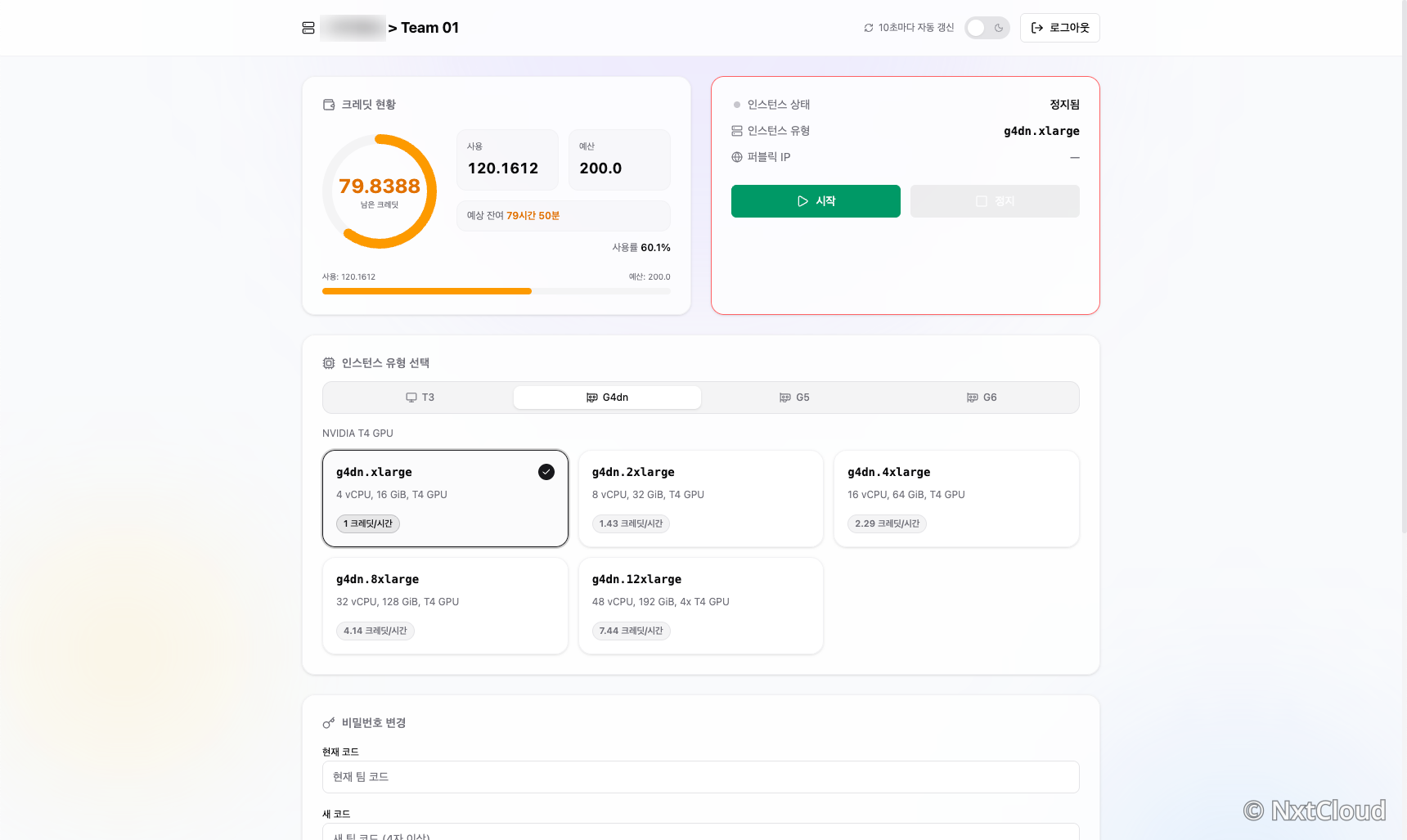Click the 예산 200.0 card

point(619,159)
